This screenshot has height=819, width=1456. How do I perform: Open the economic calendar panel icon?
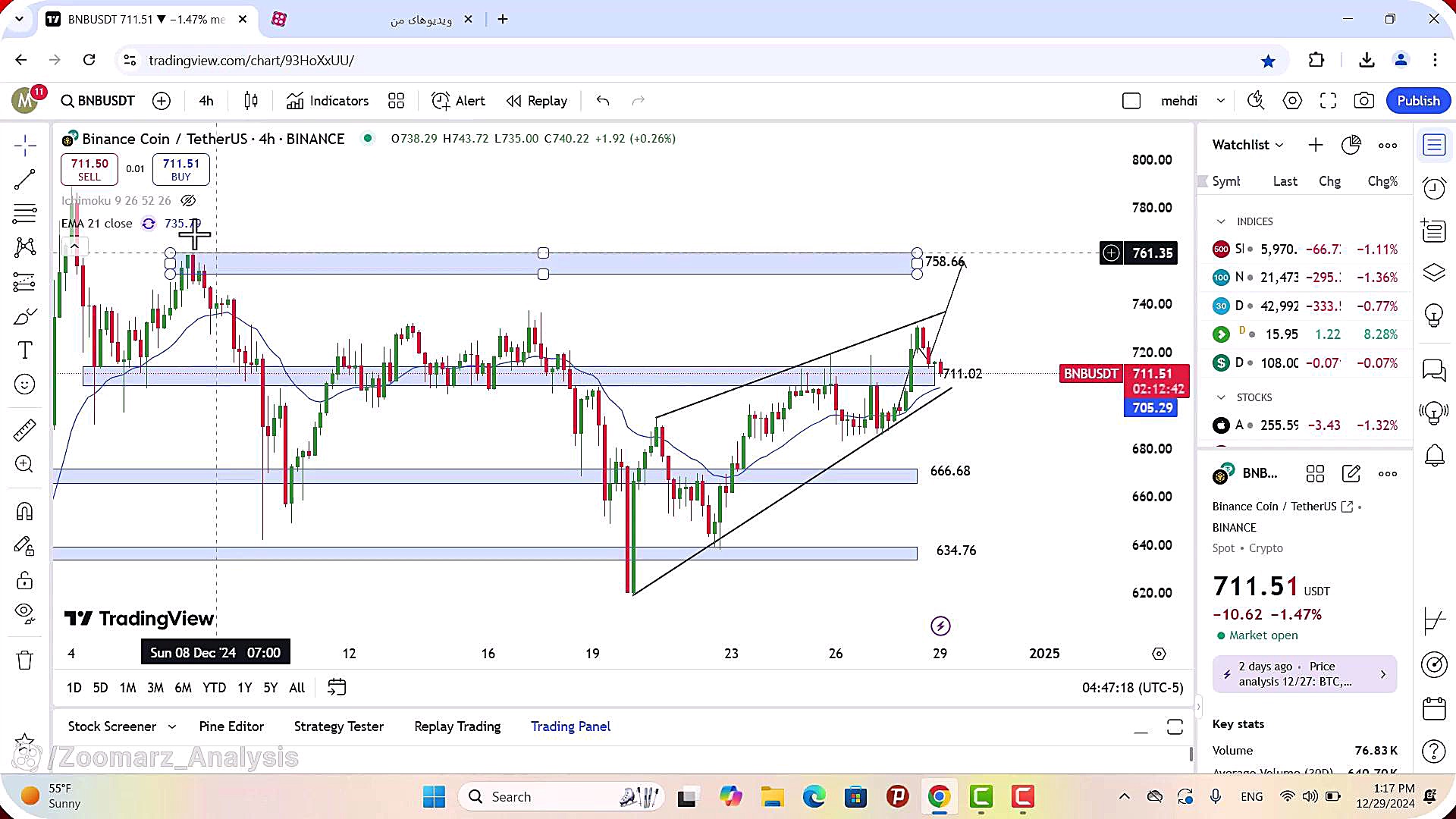tap(1434, 708)
